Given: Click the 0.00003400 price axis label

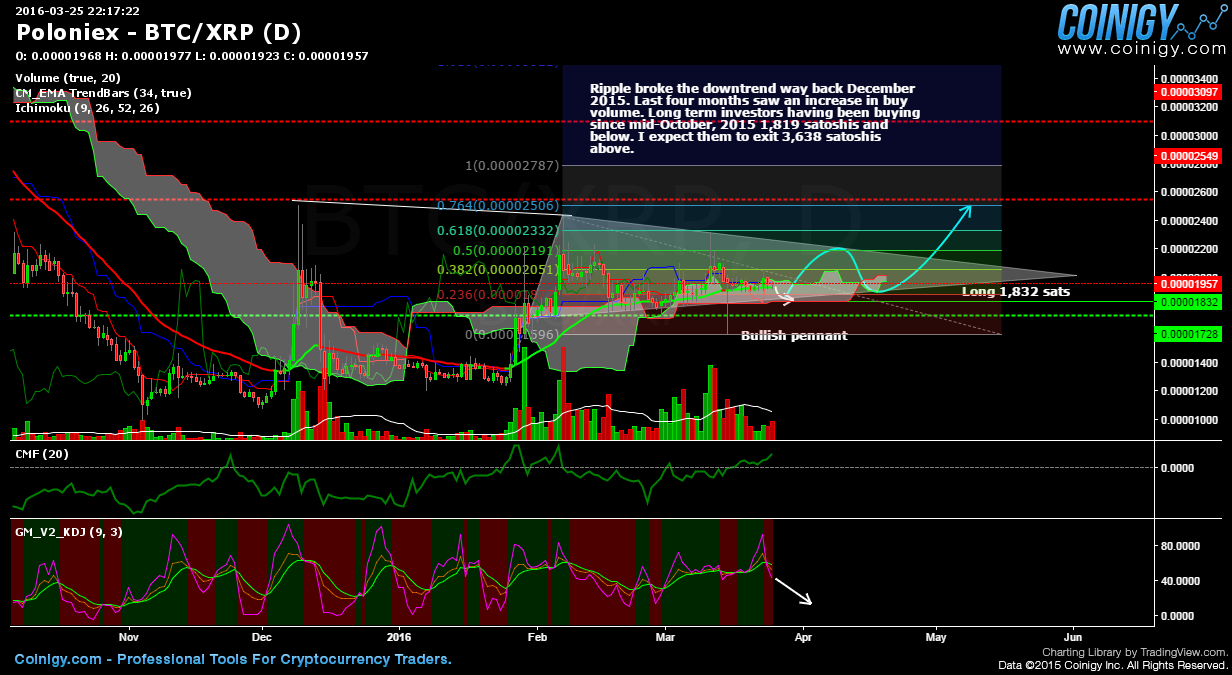Looking at the screenshot, I should tap(1190, 78).
